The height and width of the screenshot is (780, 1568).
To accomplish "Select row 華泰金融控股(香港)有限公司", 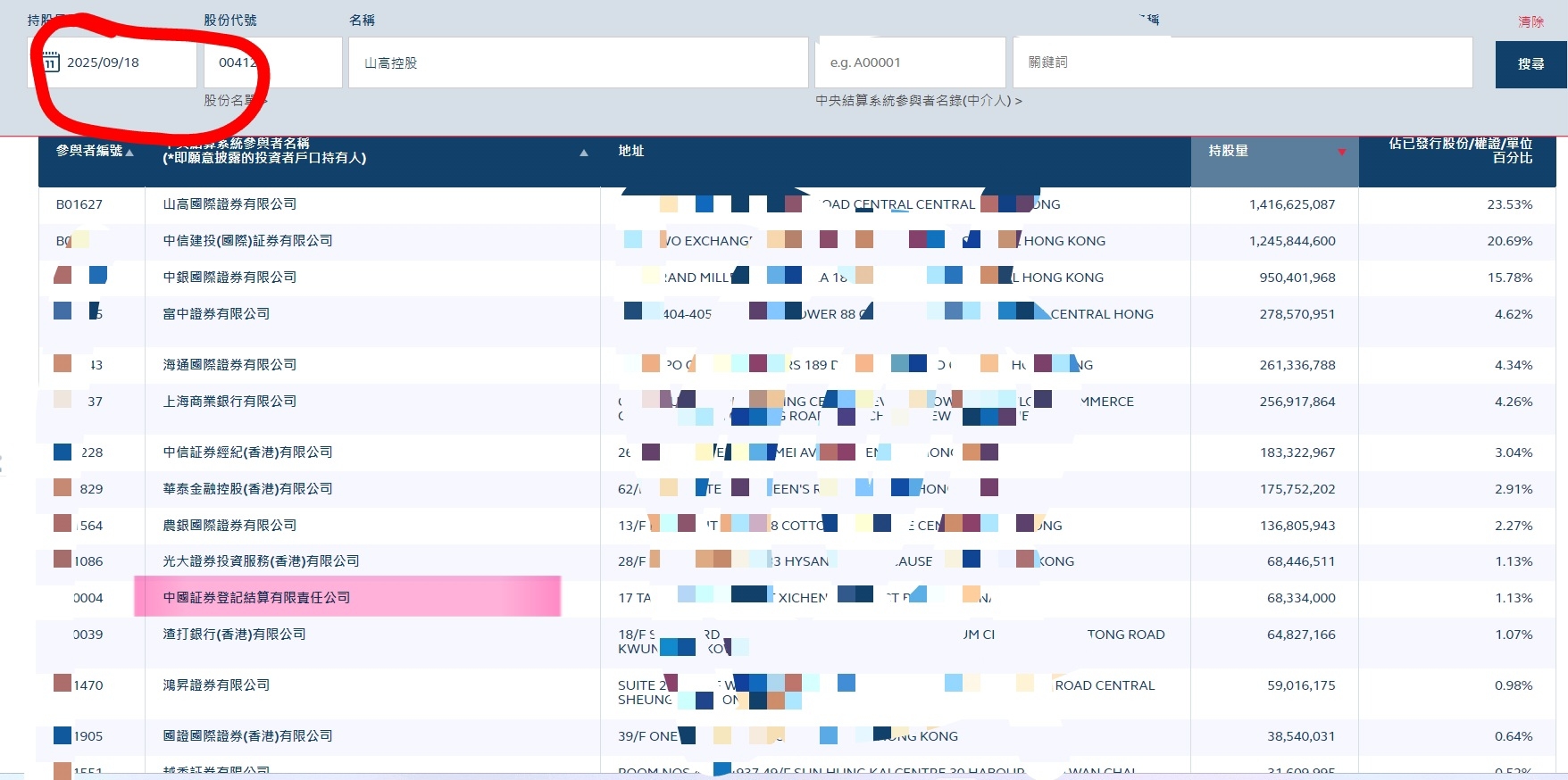I will pyautogui.click(x=247, y=489).
